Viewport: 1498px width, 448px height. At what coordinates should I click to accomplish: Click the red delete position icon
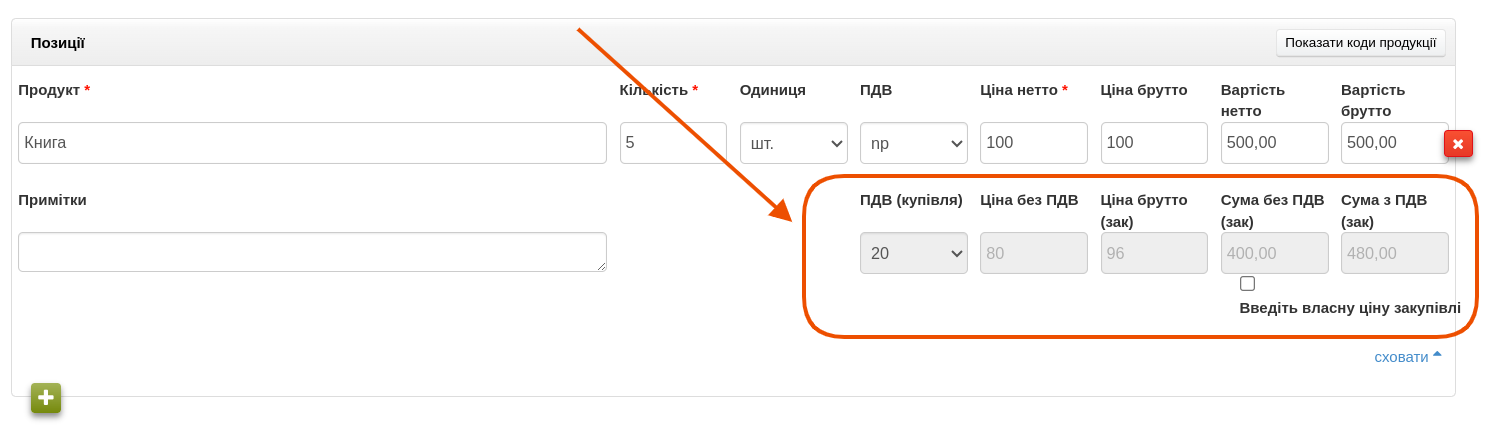1458,144
